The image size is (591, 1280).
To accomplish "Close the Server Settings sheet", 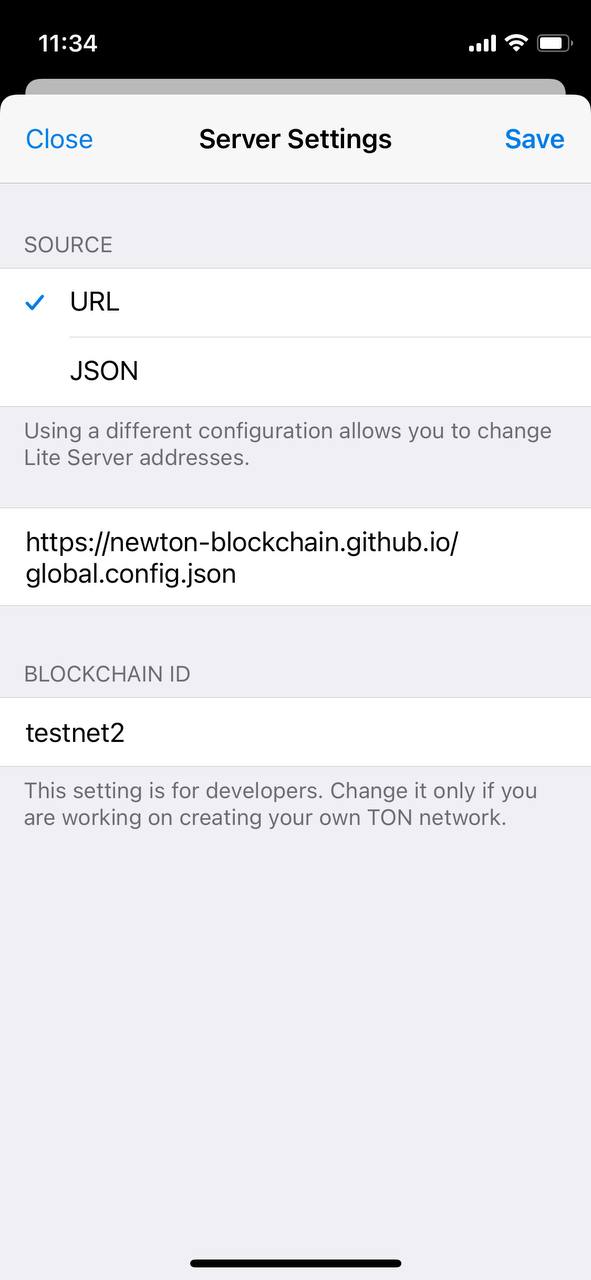I will click(x=59, y=139).
